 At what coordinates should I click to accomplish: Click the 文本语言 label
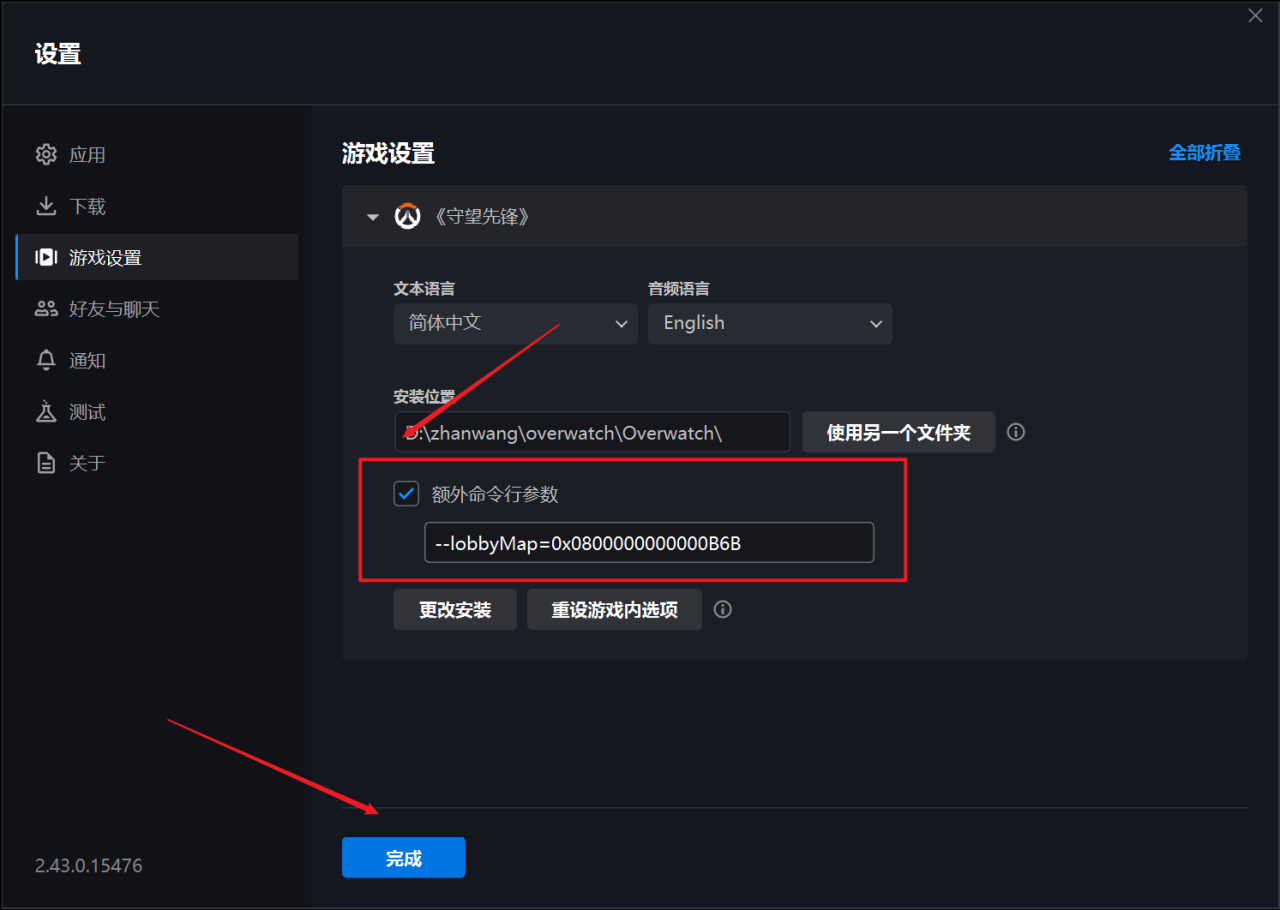pyautogui.click(x=424, y=289)
